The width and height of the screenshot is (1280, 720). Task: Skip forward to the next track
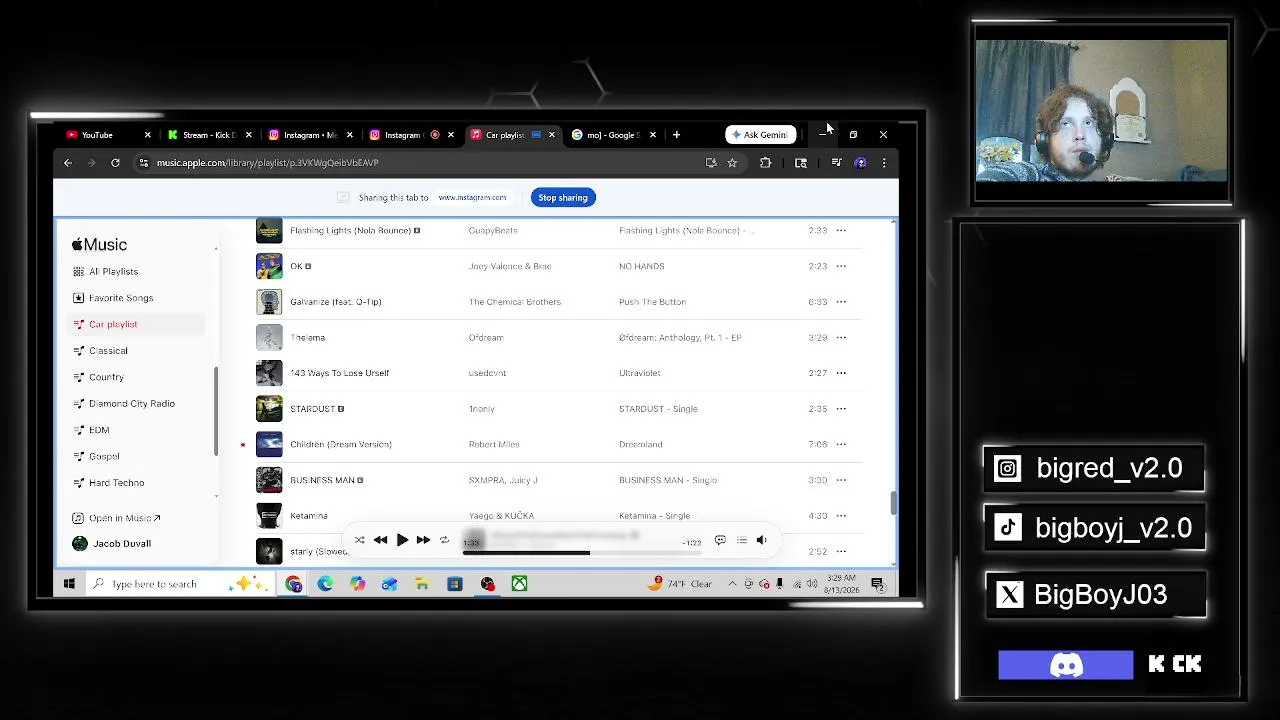click(x=423, y=540)
